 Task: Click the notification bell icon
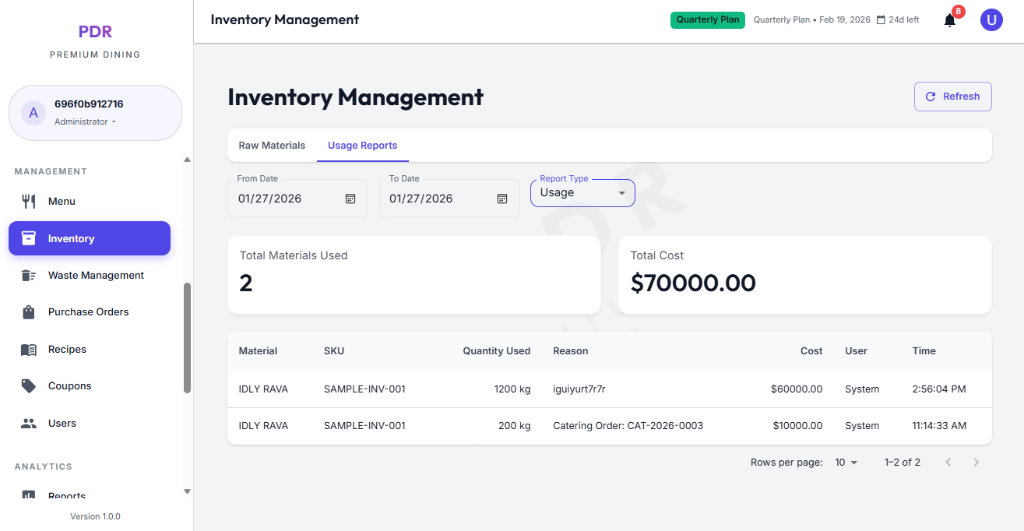[x=949, y=20]
